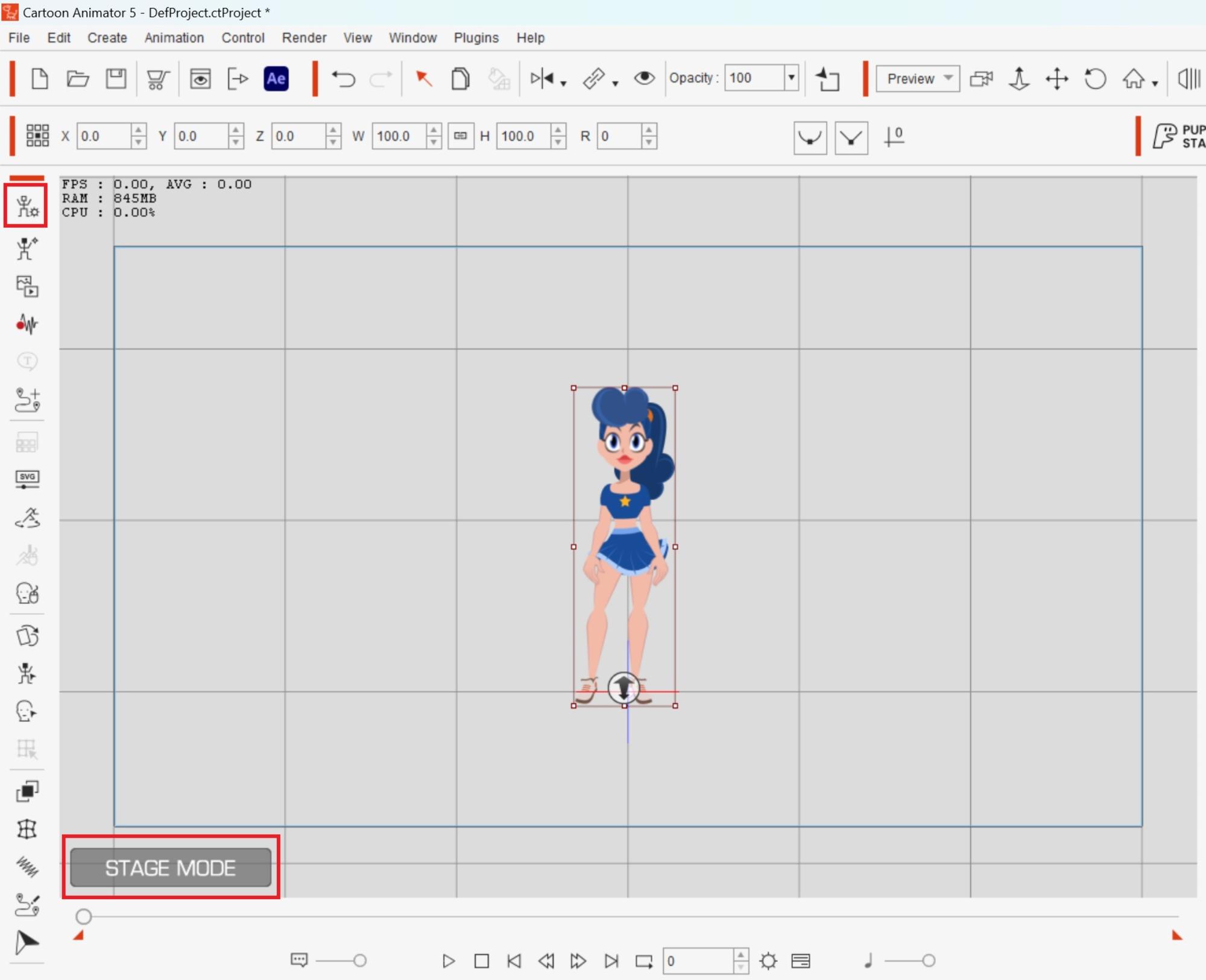The width and height of the screenshot is (1206, 980).
Task: Click the W width input field
Action: pos(399,136)
